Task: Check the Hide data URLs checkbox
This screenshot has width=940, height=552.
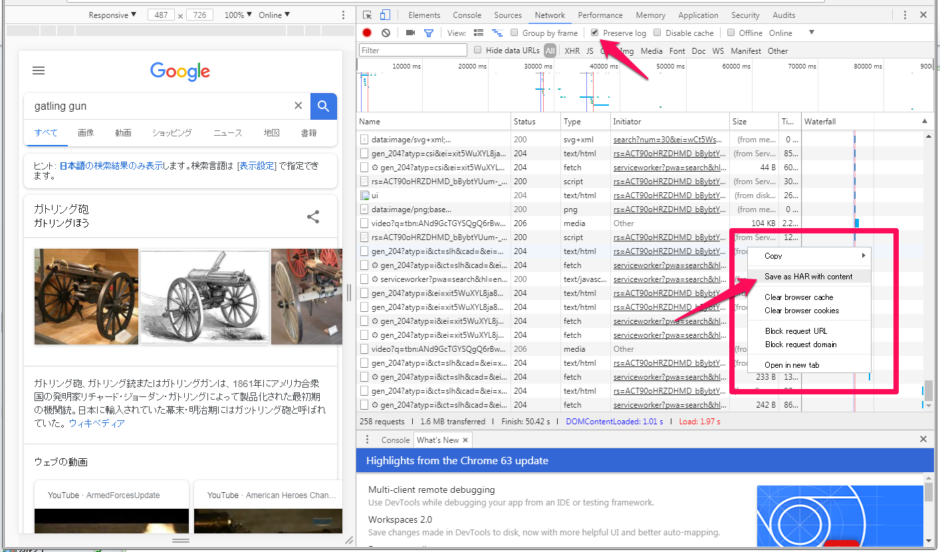Action: (x=478, y=50)
